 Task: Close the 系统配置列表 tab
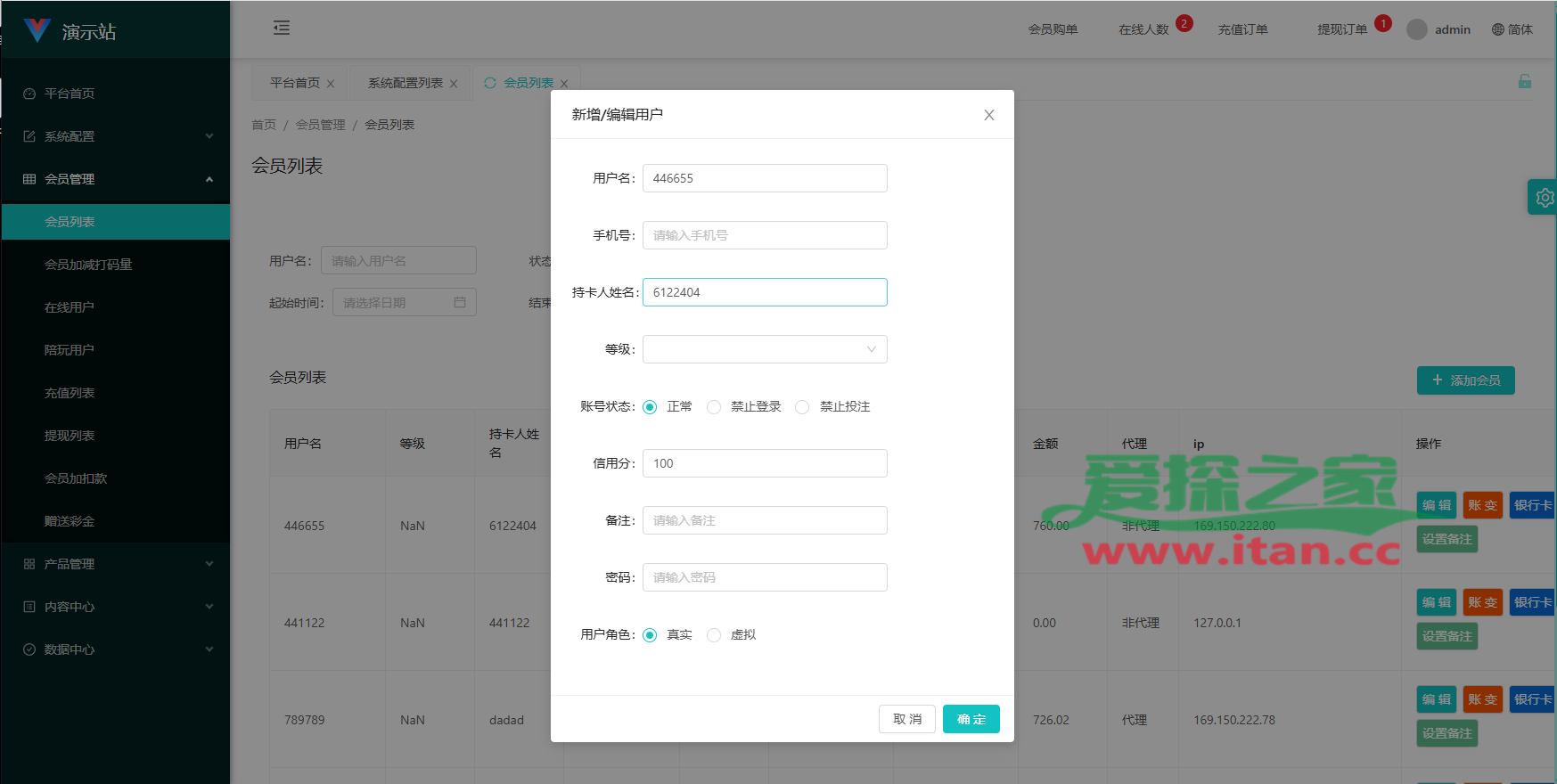[454, 84]
